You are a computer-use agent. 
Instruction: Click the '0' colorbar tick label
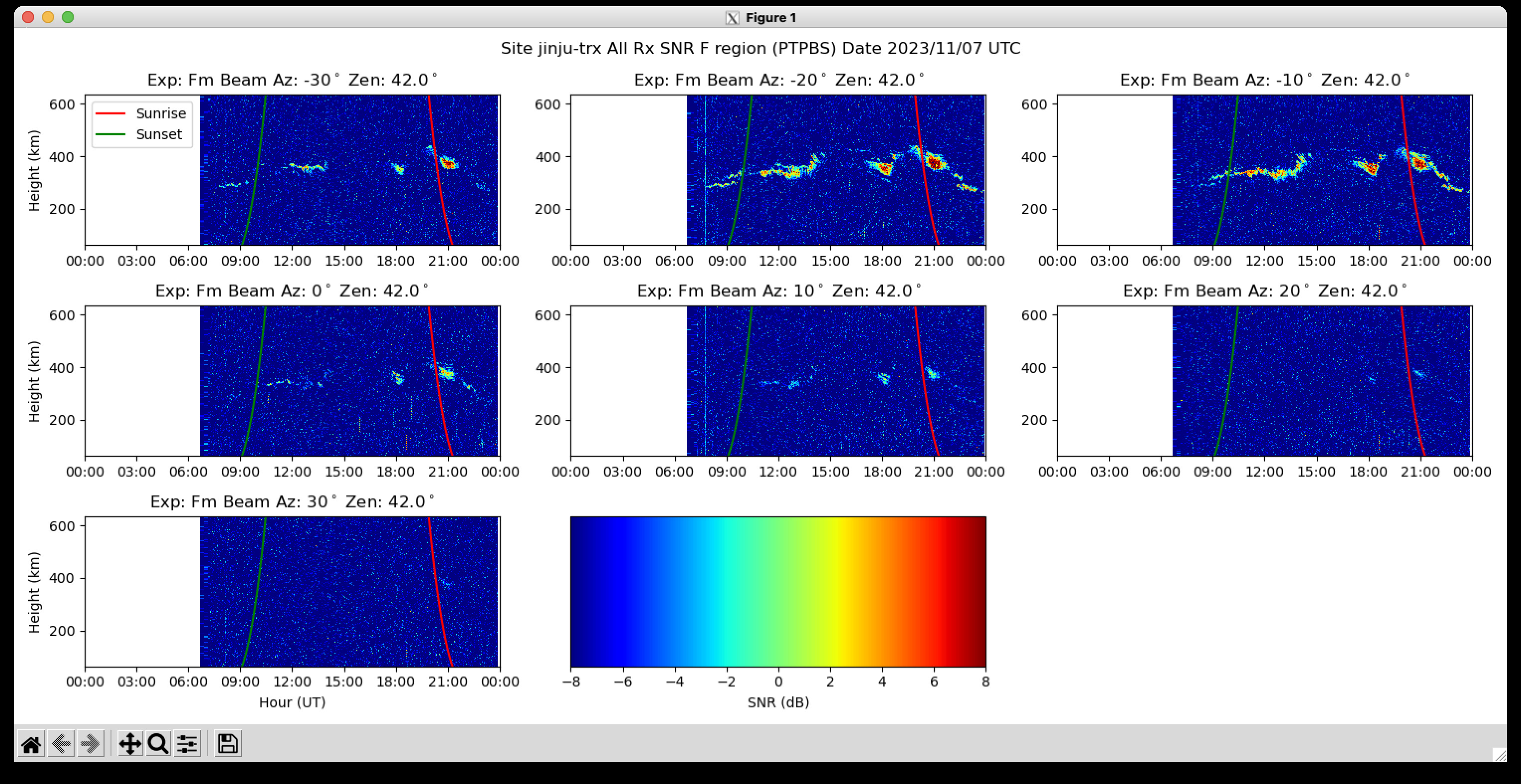[x=778, y=682]
